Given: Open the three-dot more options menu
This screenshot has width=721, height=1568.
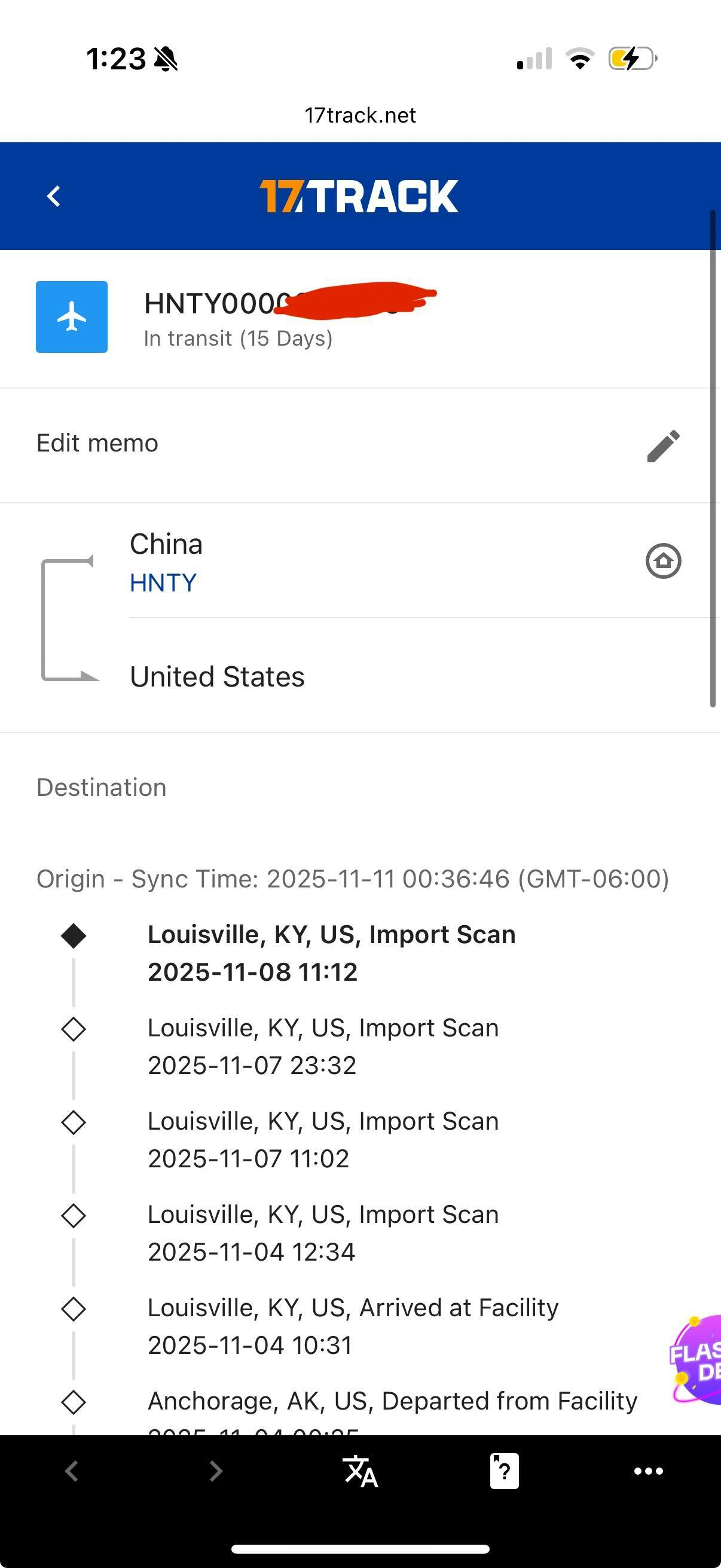Looking at the screenshot, I should point(649,1471).
